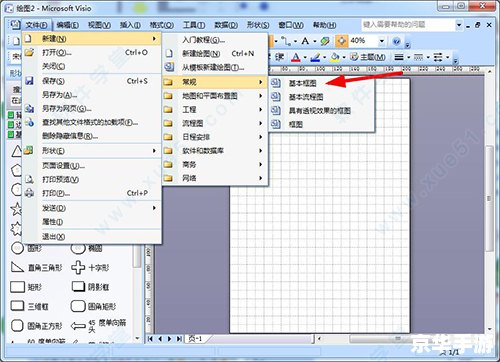Jump to last page with the navigation button
500x362 pixels.
click(x=179, y=339)
